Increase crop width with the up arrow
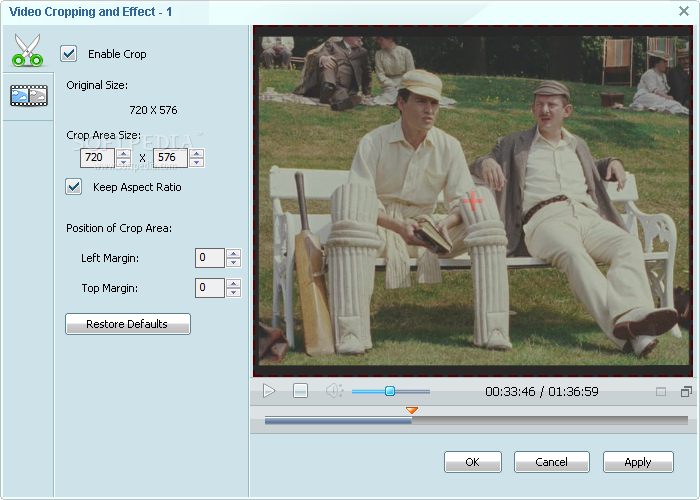700x500 pixels. point(123,153)
